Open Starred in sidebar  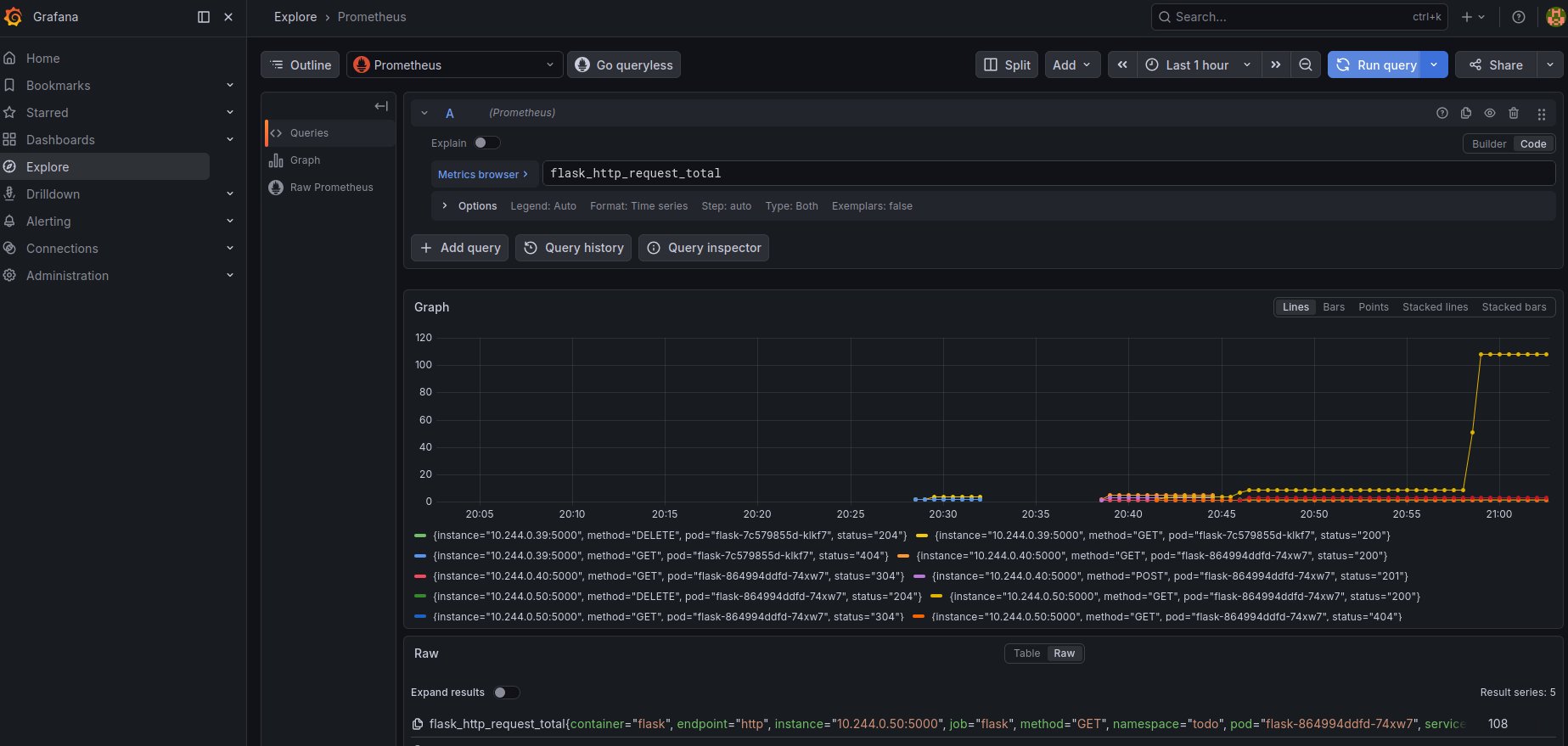click(47, 112)
